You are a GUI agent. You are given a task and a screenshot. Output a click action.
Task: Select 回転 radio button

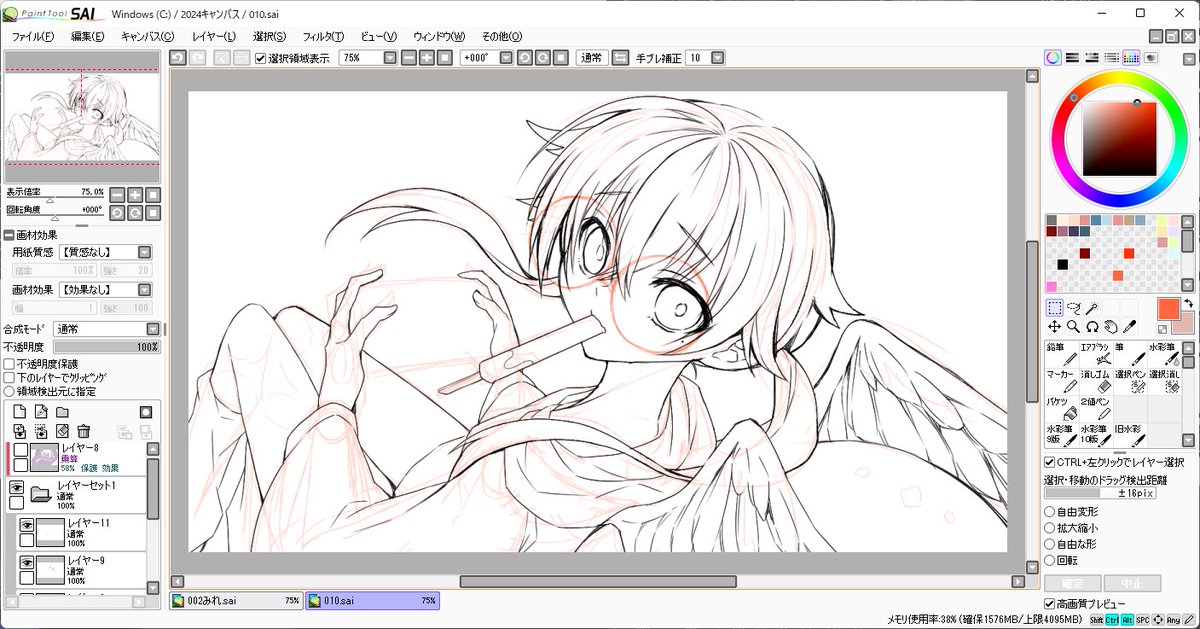point(1050,560)
